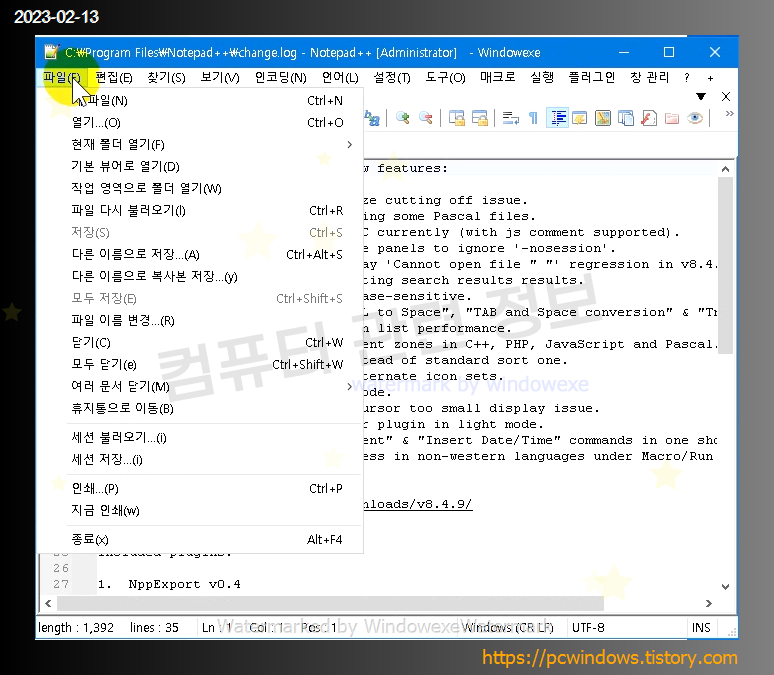Open the 플러그인 menu
Image resolution: width=774 pixels, height=675 pixels.
592,78
